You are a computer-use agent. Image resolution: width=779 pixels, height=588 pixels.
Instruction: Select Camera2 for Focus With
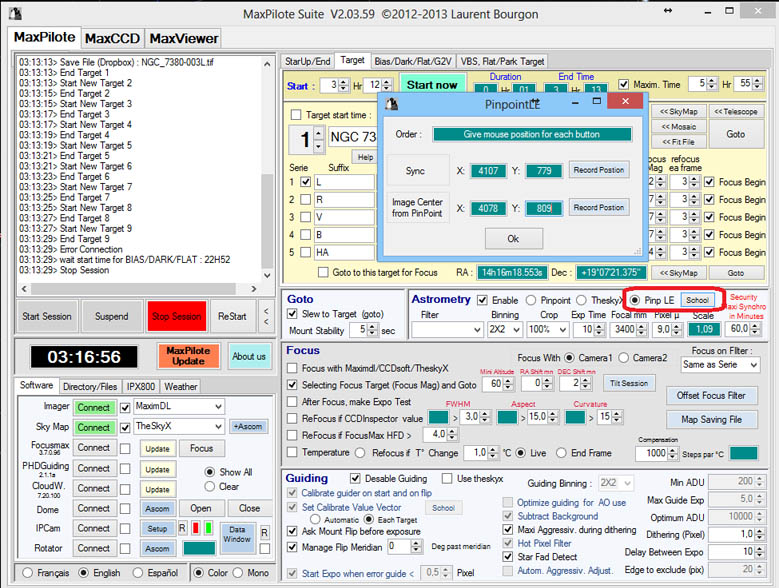[x=624, y=358]
